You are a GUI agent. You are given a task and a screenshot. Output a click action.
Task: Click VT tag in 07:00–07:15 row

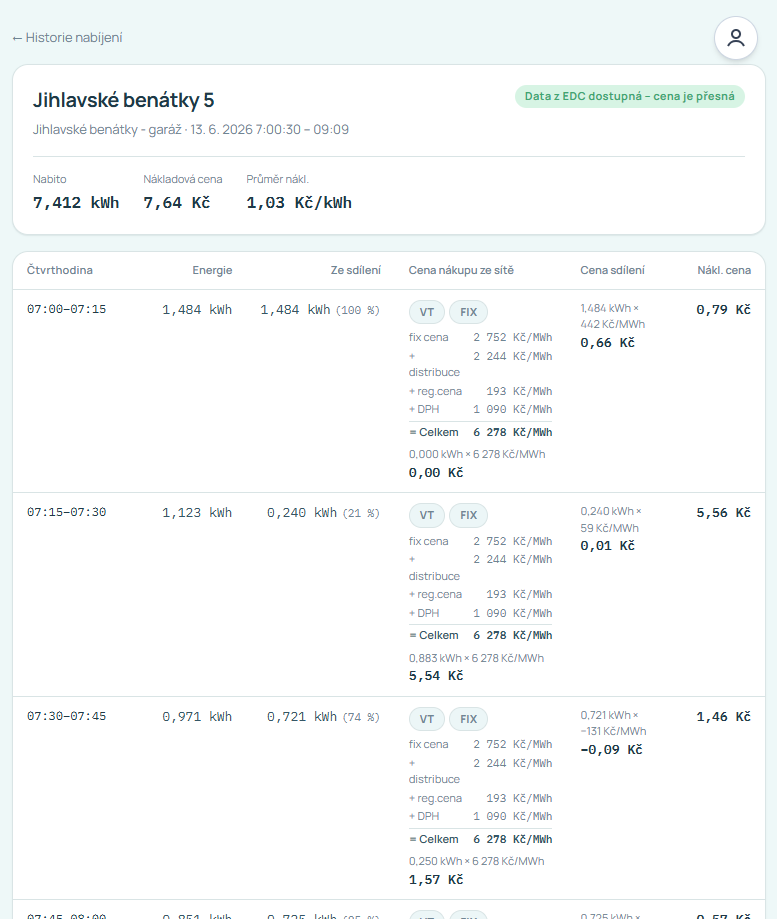coord(427,312)
